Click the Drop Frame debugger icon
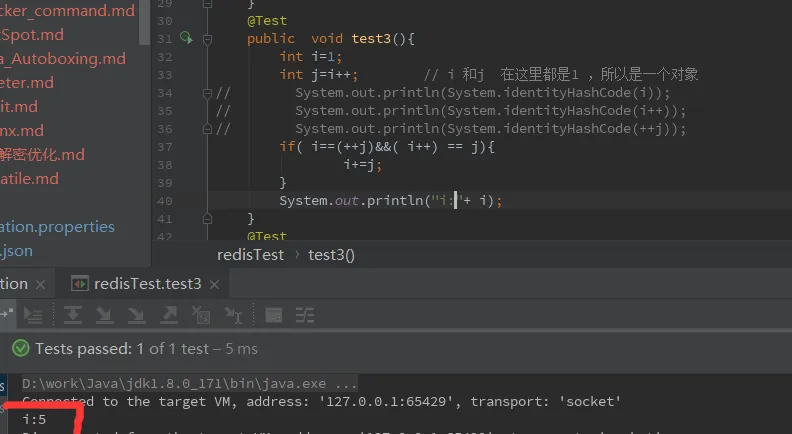This screenshot has height=434, width=792. (x=201, y=315)
